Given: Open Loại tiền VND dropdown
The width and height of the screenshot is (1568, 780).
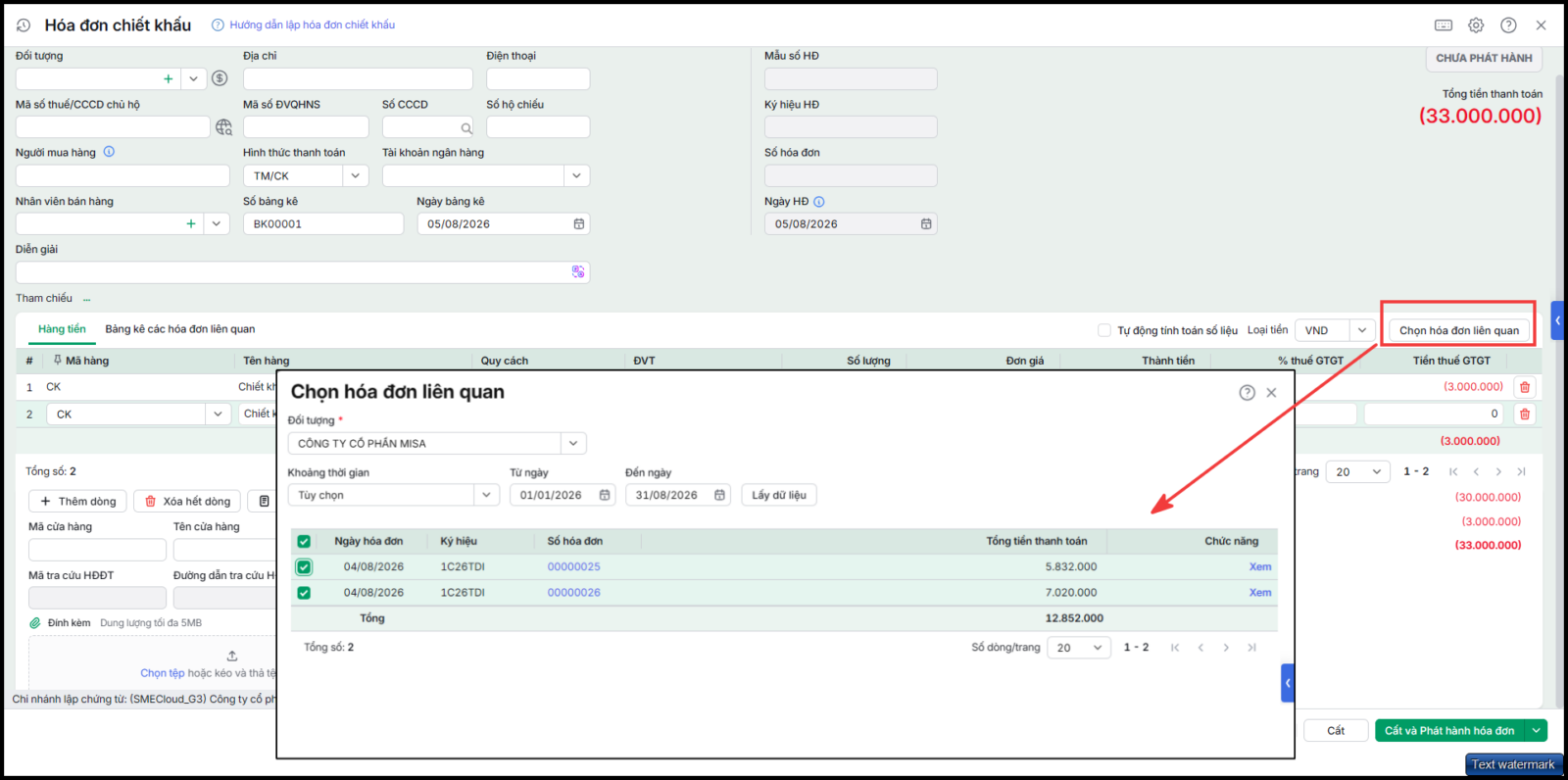Looking at the screenshot, I should pyautogui.click(x=1361, y=331).
